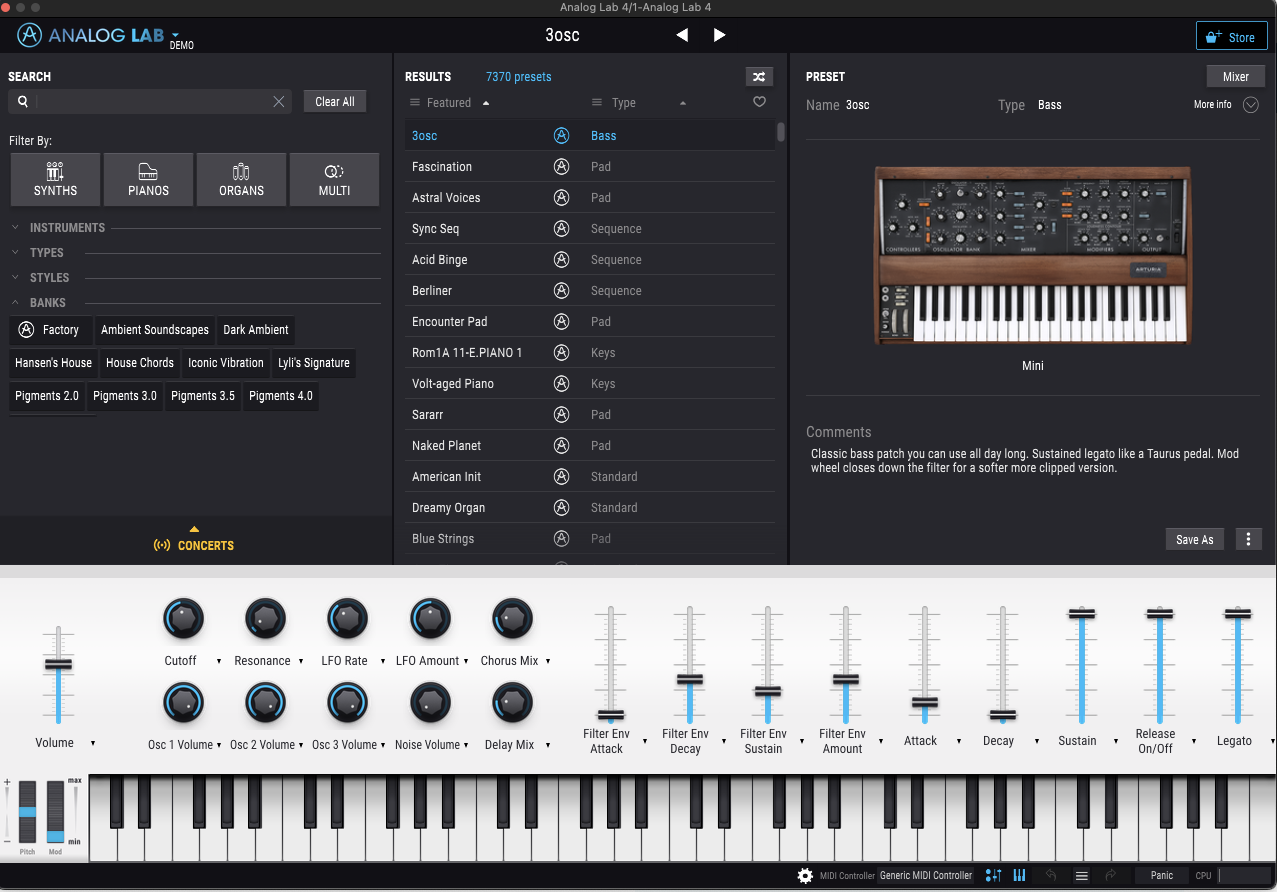
Task: Click the Store button
Action: click(x=1231, y=36)
